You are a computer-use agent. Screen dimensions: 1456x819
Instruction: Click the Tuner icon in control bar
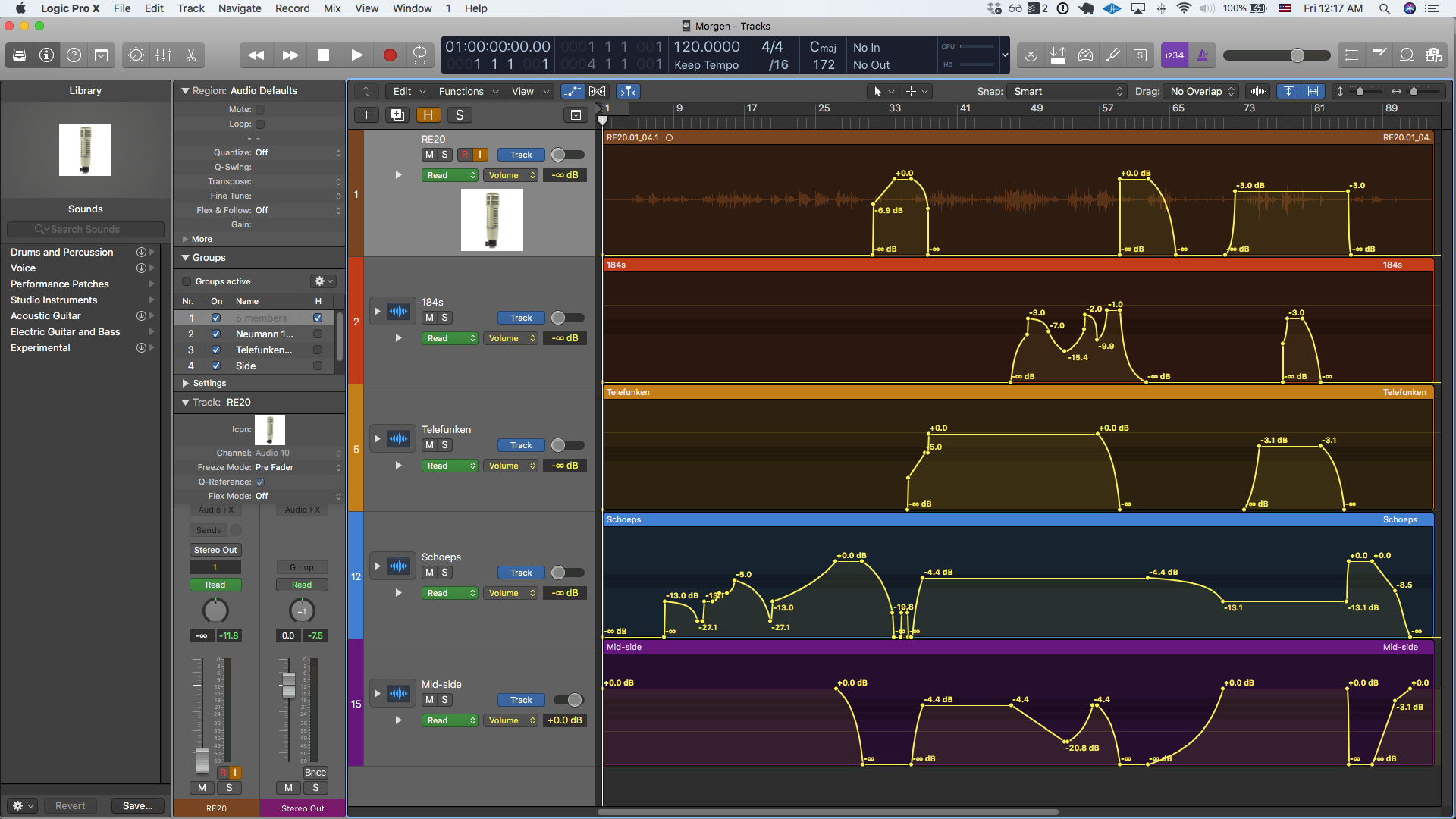point(1112,55)
